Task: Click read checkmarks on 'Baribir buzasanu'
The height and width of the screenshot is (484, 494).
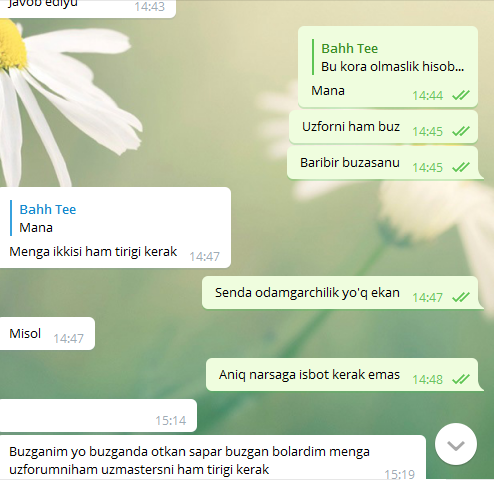Action: click(x=461, y=167)
